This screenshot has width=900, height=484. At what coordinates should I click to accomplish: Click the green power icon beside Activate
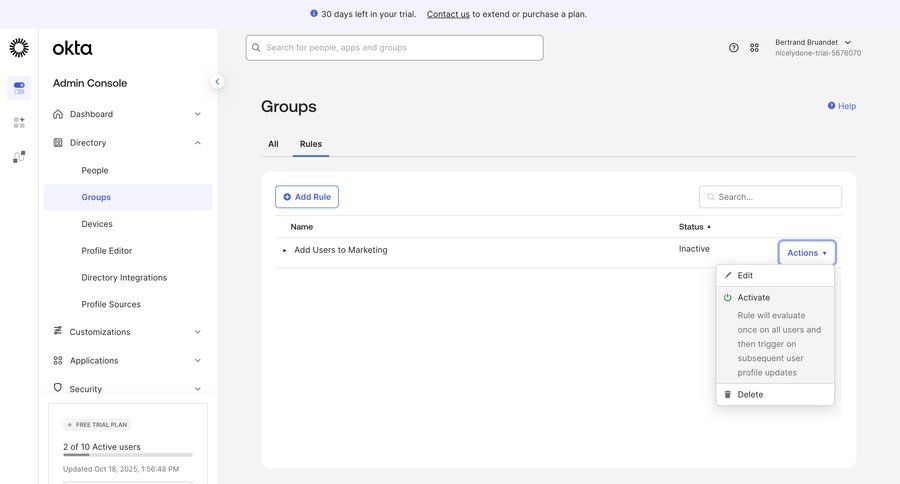(x=727, y=297)
